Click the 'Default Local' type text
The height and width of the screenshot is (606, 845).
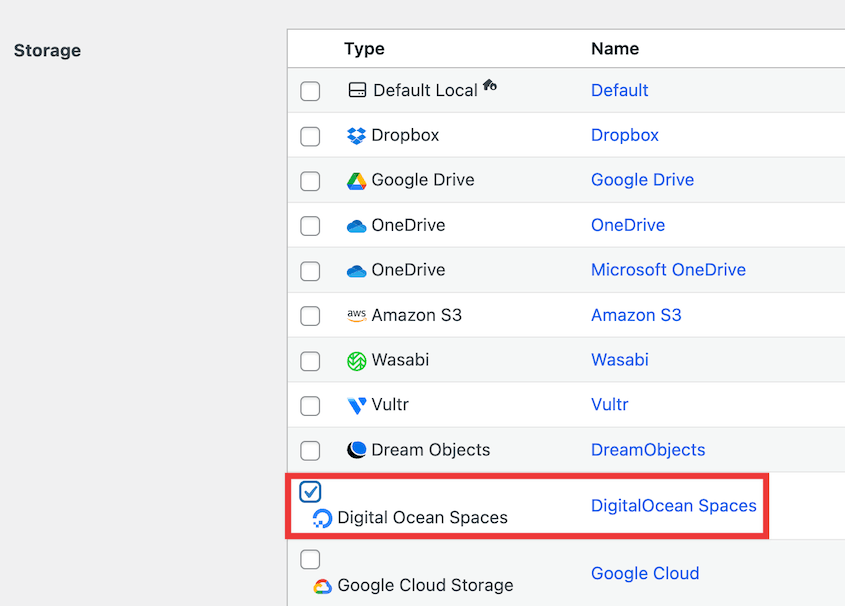coord(425,90)
